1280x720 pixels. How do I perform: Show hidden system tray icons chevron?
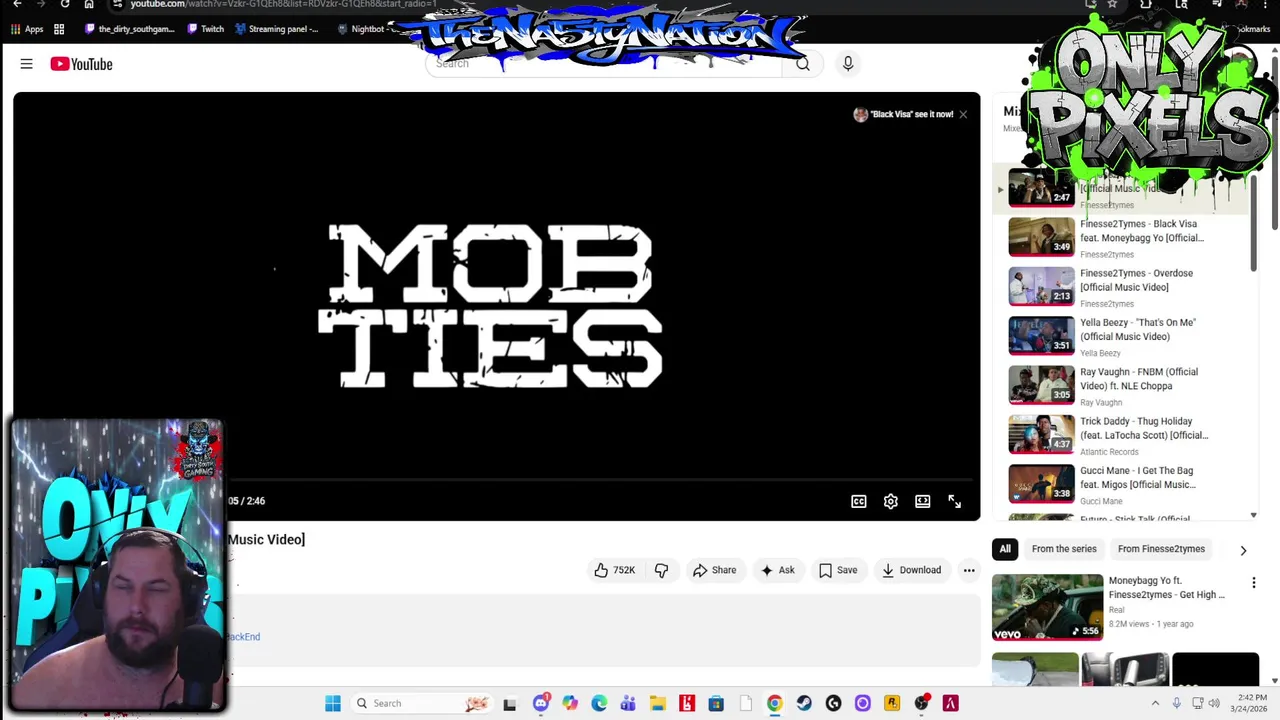tap(1155, 704)
